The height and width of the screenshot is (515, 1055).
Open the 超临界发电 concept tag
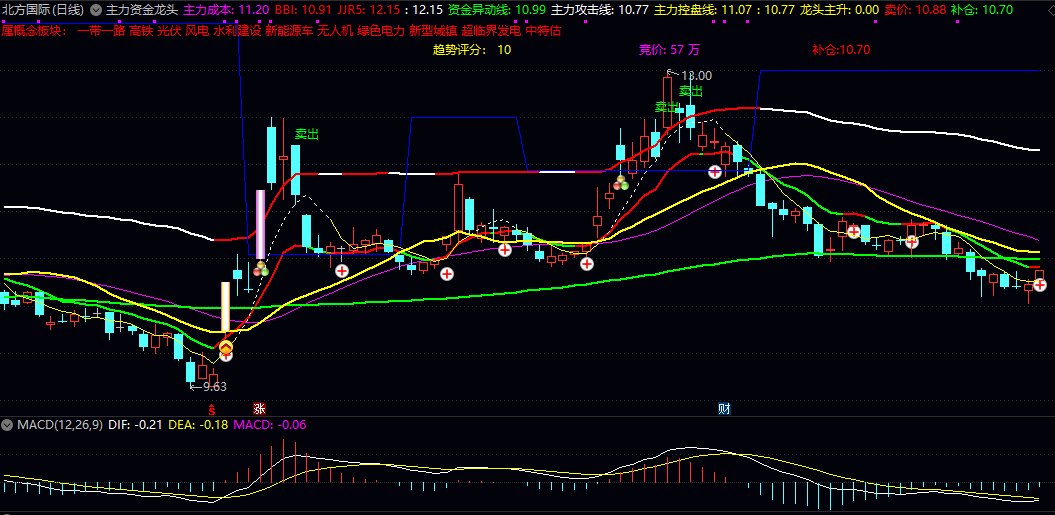(492, 31)
